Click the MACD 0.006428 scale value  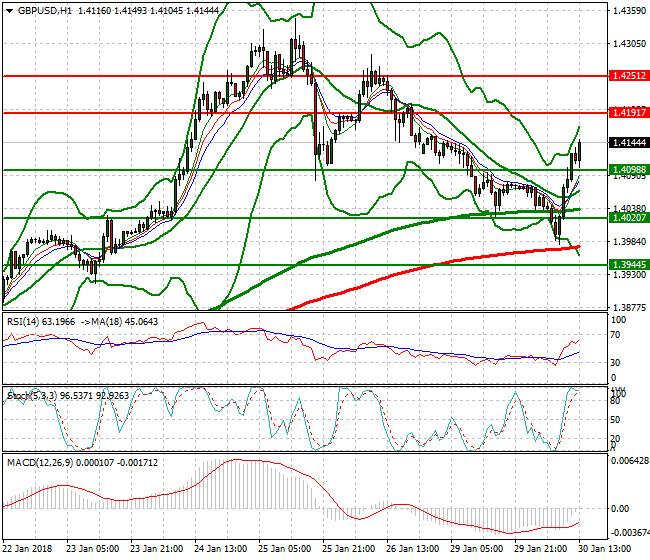[x=630, y=461]
